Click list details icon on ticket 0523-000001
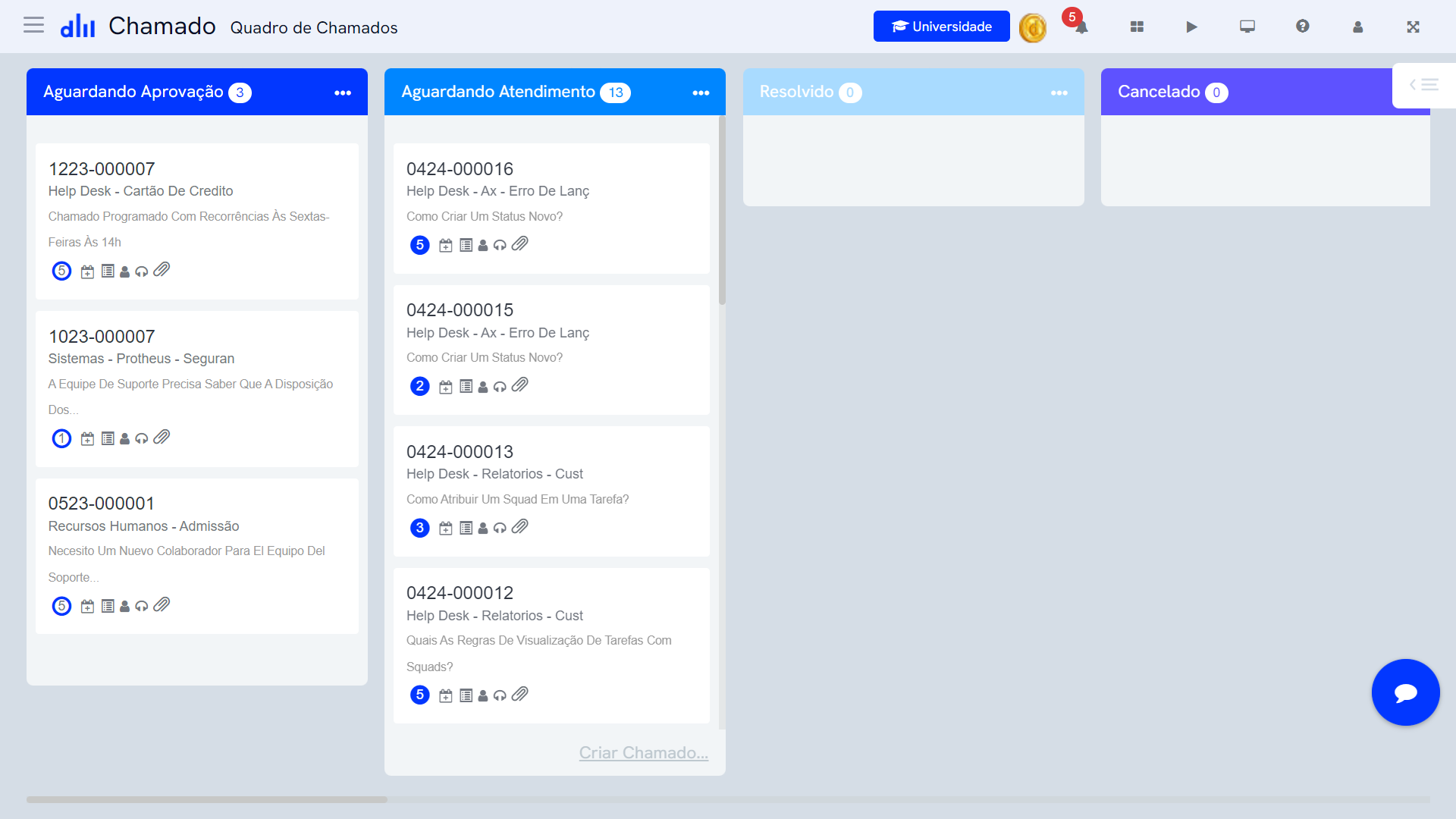This screenshot has width=1456, height=819. click(x=108, y=607)
